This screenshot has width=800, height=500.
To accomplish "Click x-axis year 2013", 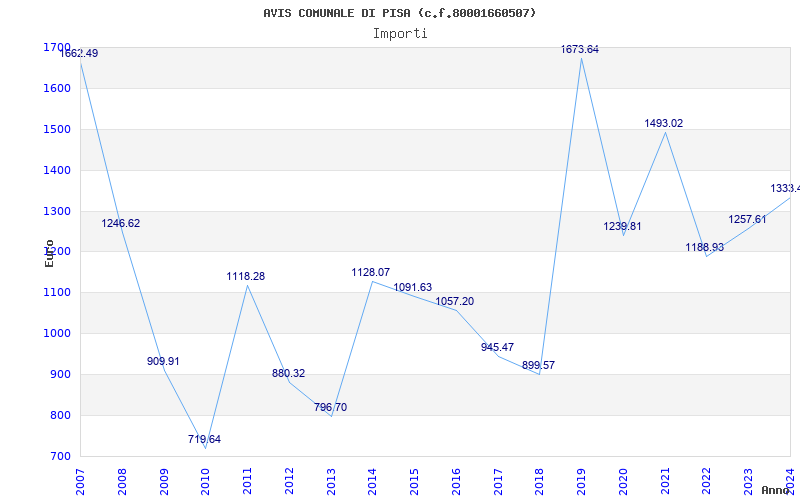I will coord(331,482).
